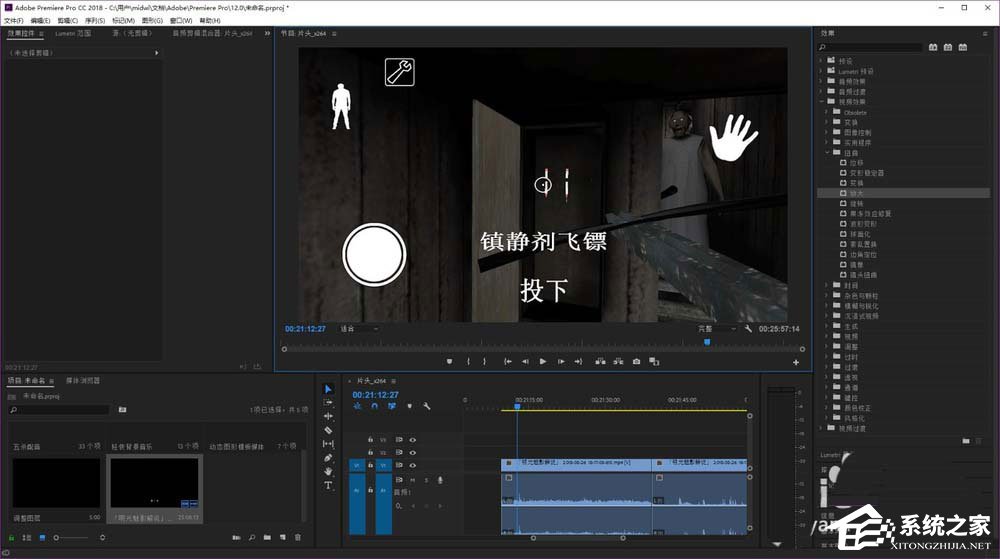Select the 放大 effect in the list
This screenshot has width=1000, height=559.
857,192
